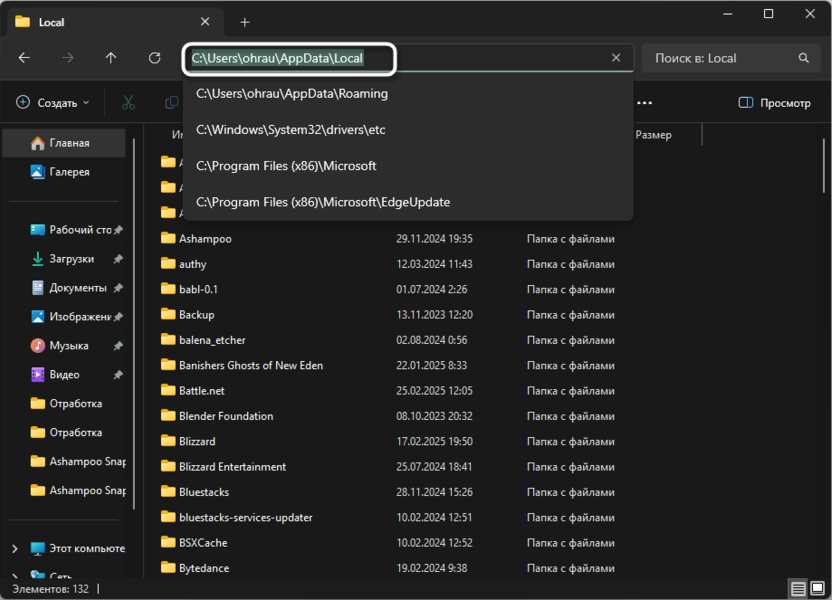Go up one folder level
The width and height of the screenshot is (832, 600).
coord(111,58)
